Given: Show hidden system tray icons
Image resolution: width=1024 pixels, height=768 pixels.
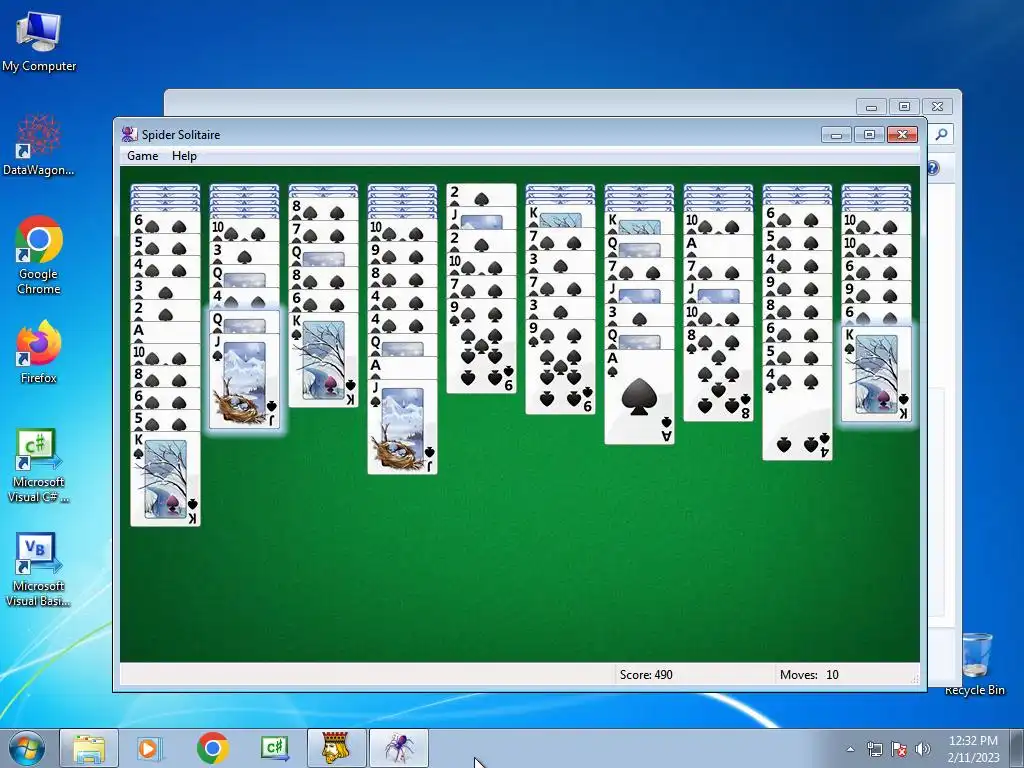Looking at the screenshot, I should point(850,749).
